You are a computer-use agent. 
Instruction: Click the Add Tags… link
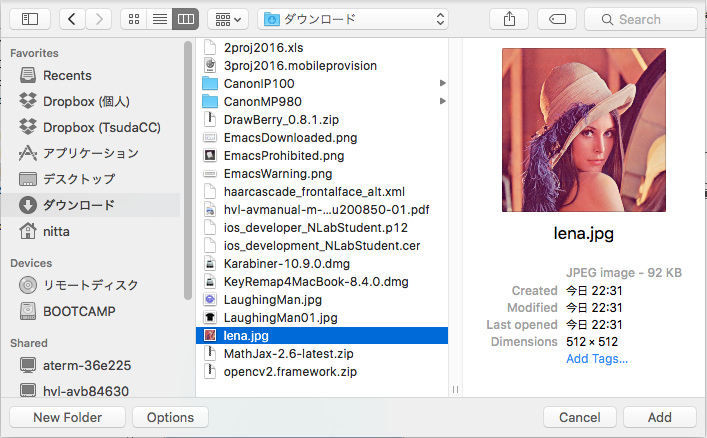click(598, 359)
